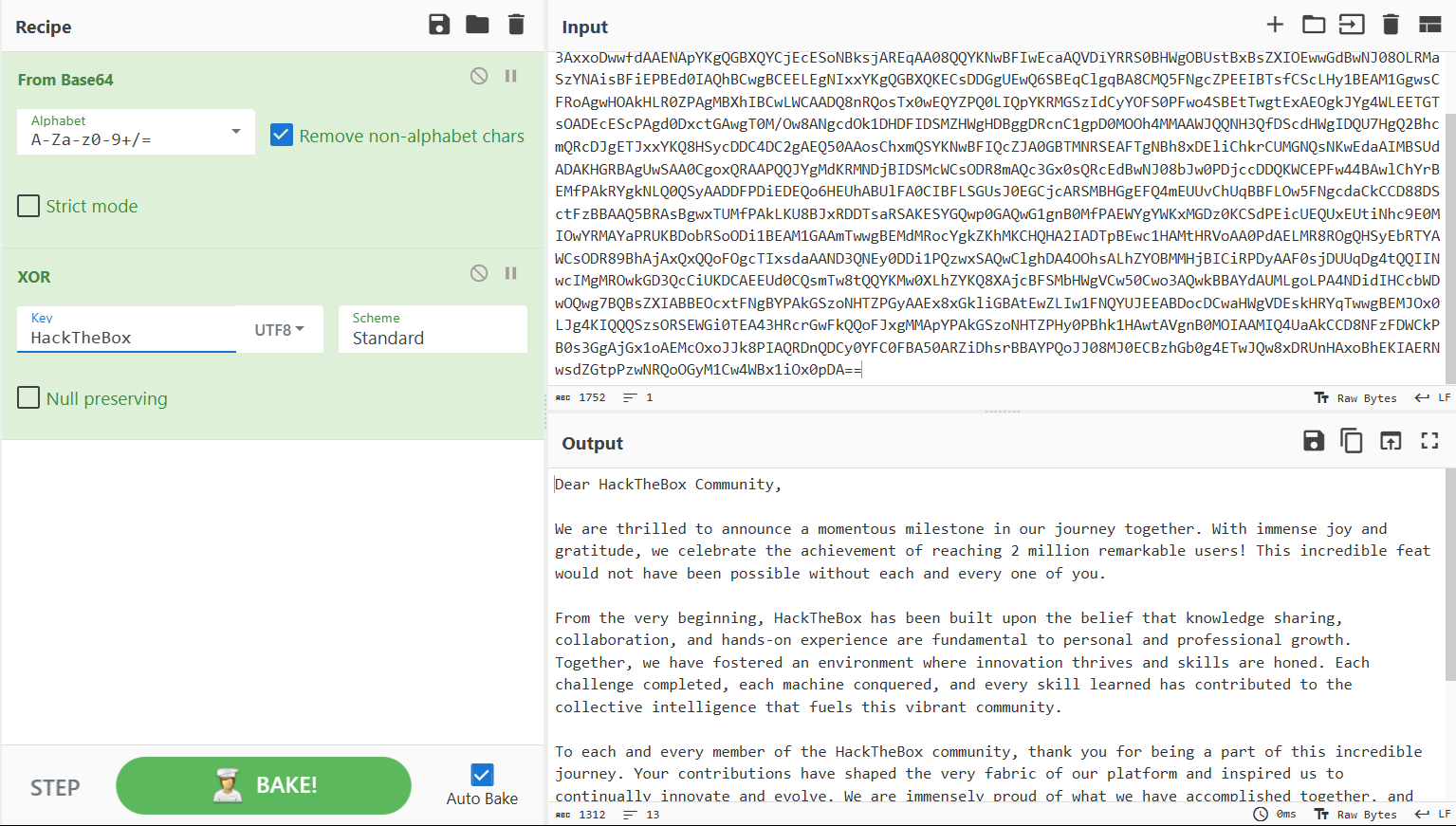This screenshot has height=826, width=1456.
Task: Set breakpoint on From Base64 operation
Action: (510, 76)
